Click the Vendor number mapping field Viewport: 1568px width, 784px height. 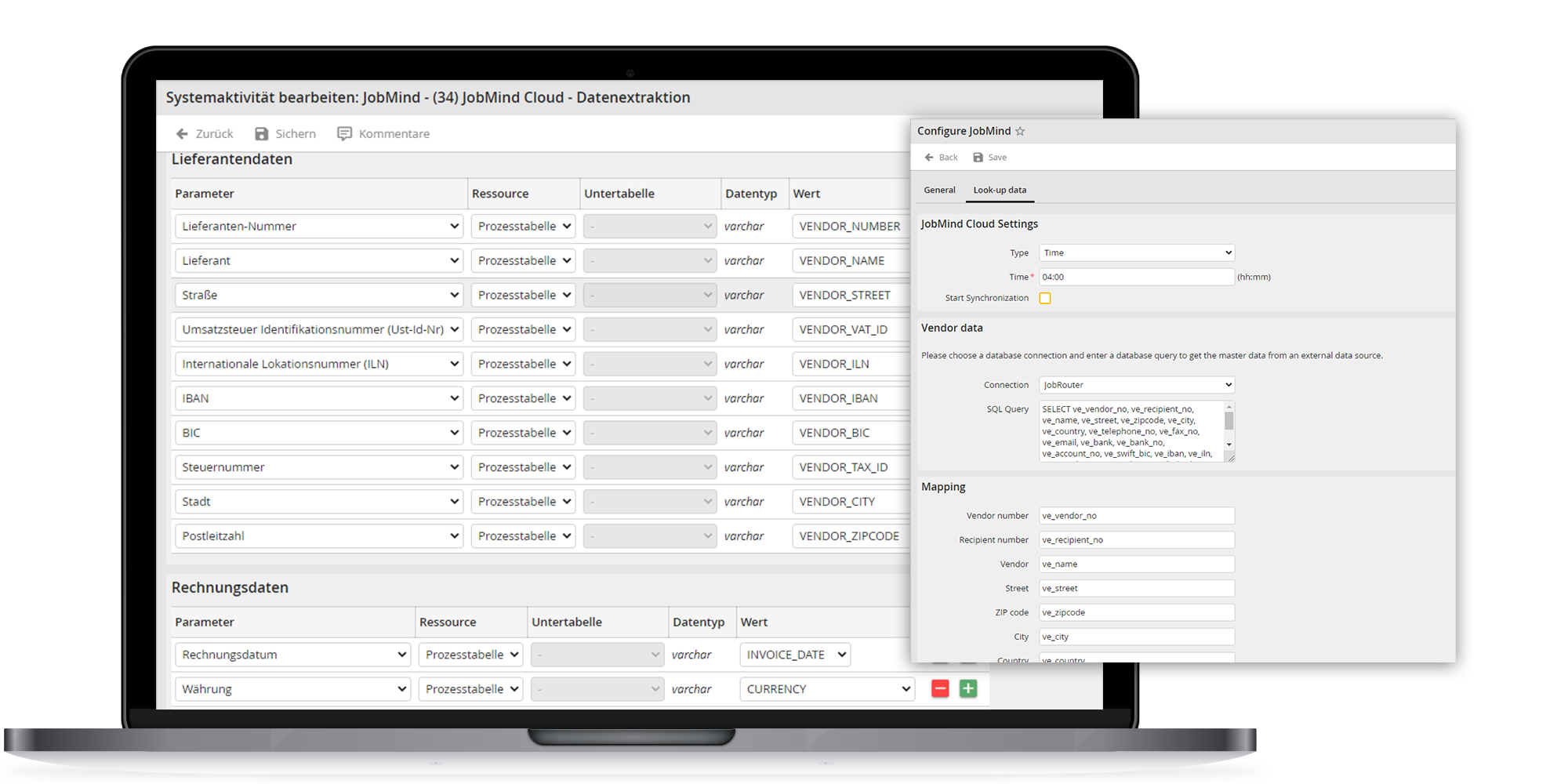coord(1136,516)
